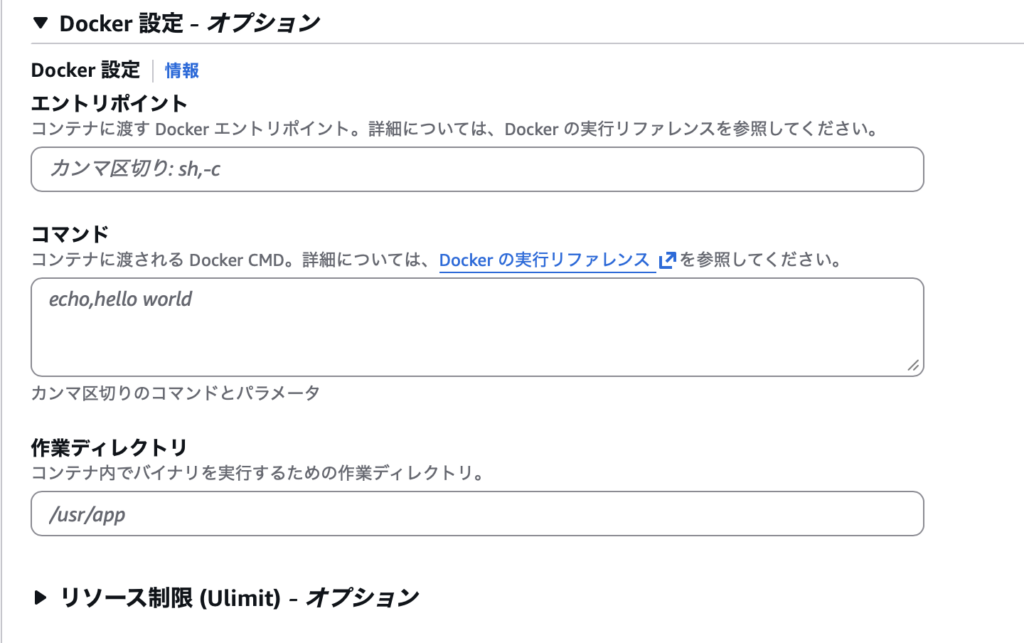Follow the Docker の実行リファレンス hyperlink
This screenshot has height=643, width=1024.
coord(545,260)
